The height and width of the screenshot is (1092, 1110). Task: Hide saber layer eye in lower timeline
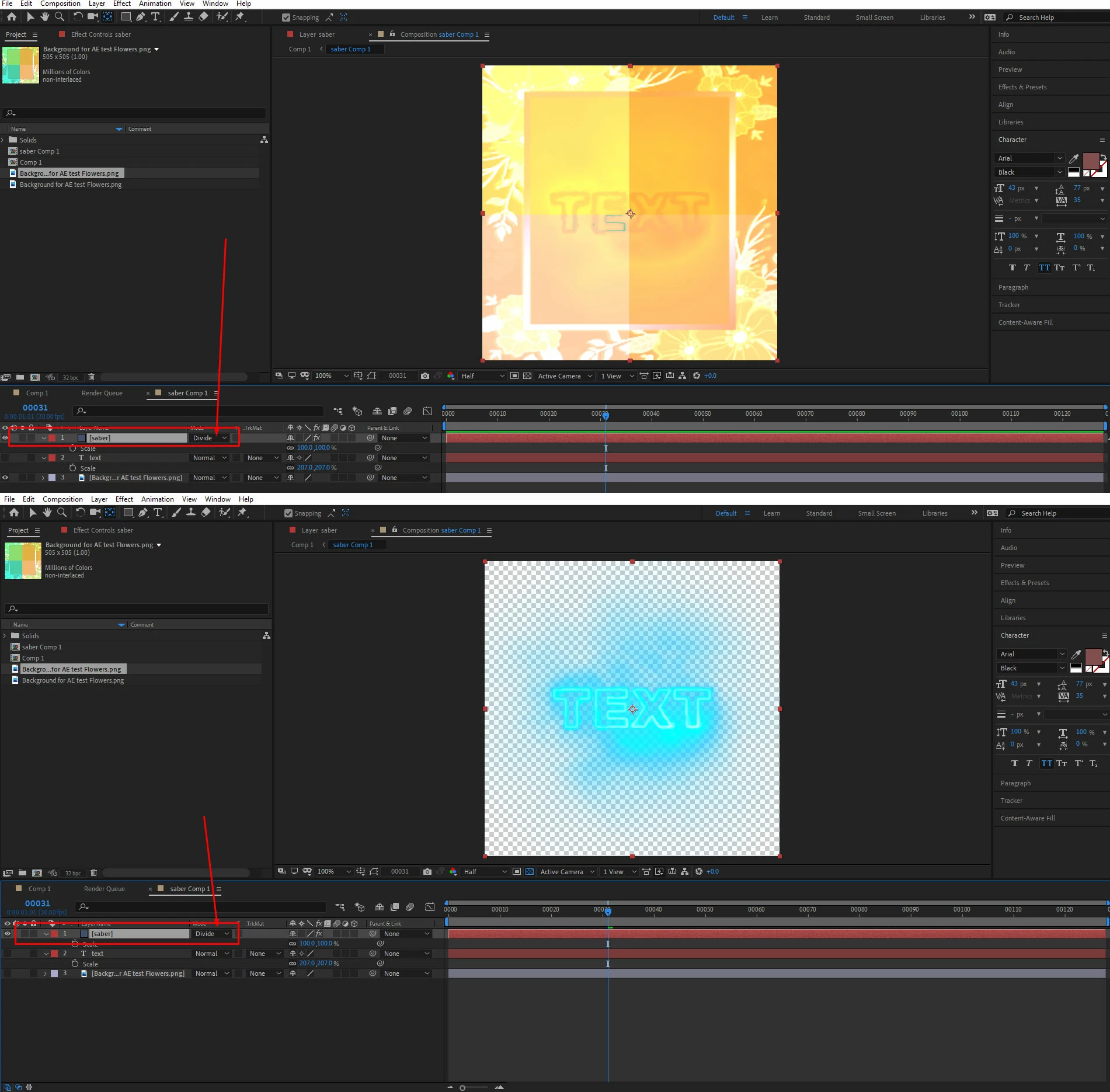[x=8, y=934]
